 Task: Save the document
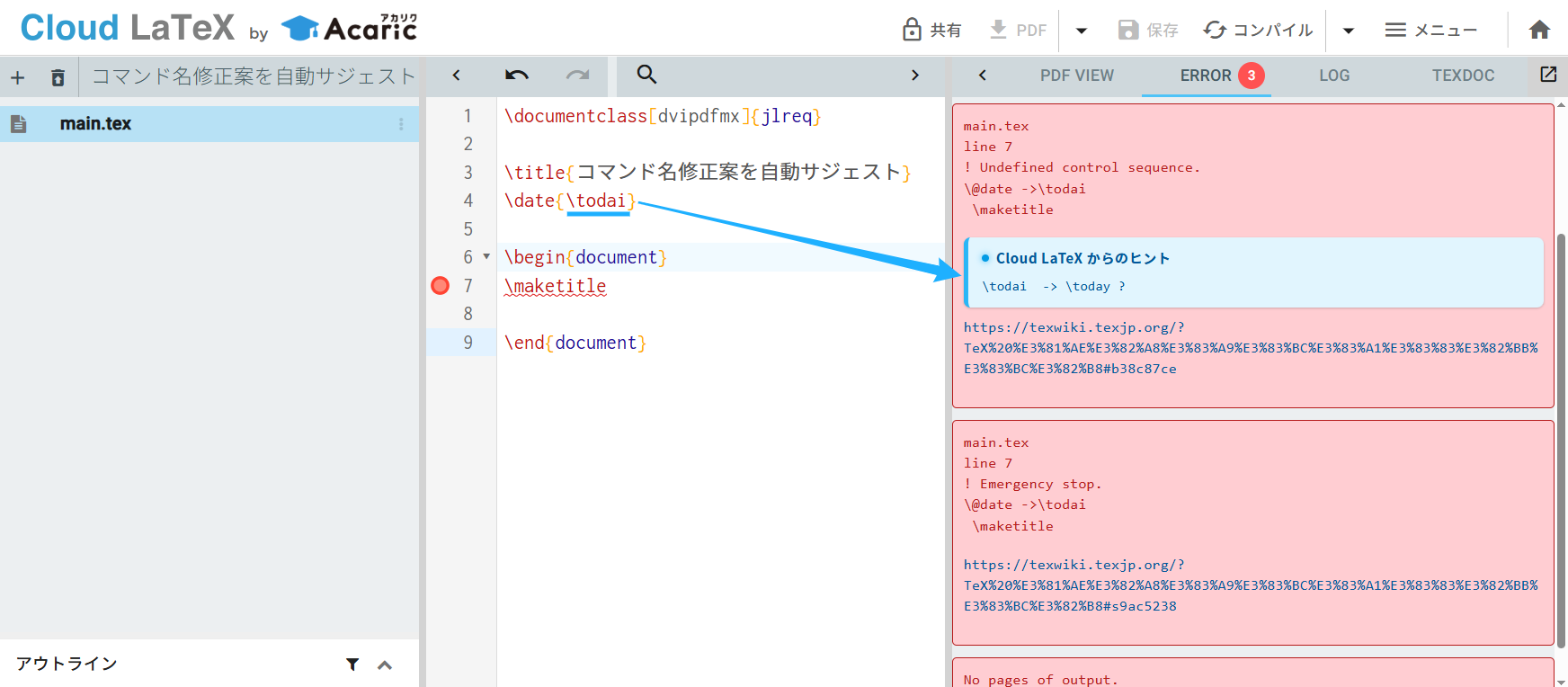1148,30
